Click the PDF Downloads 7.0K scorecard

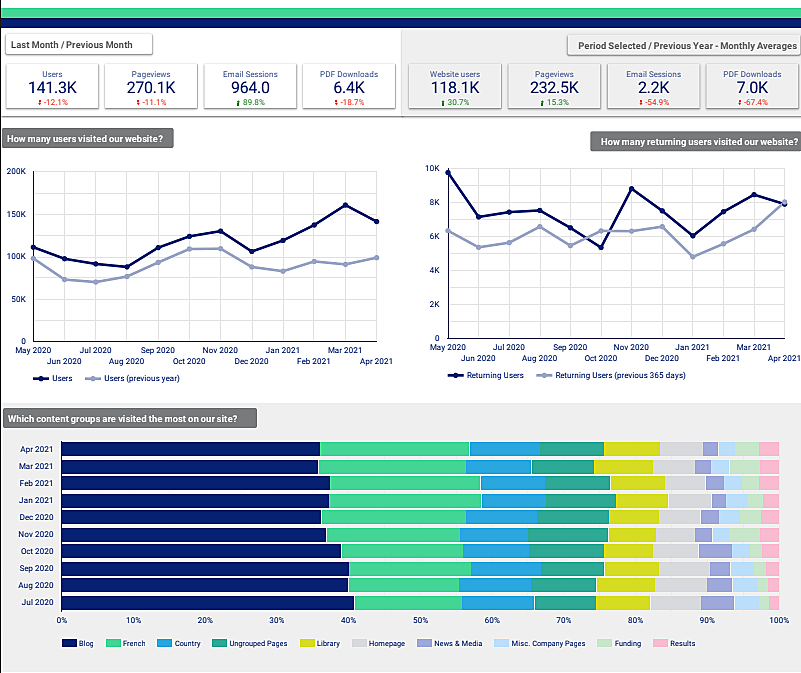click(752, 87)
